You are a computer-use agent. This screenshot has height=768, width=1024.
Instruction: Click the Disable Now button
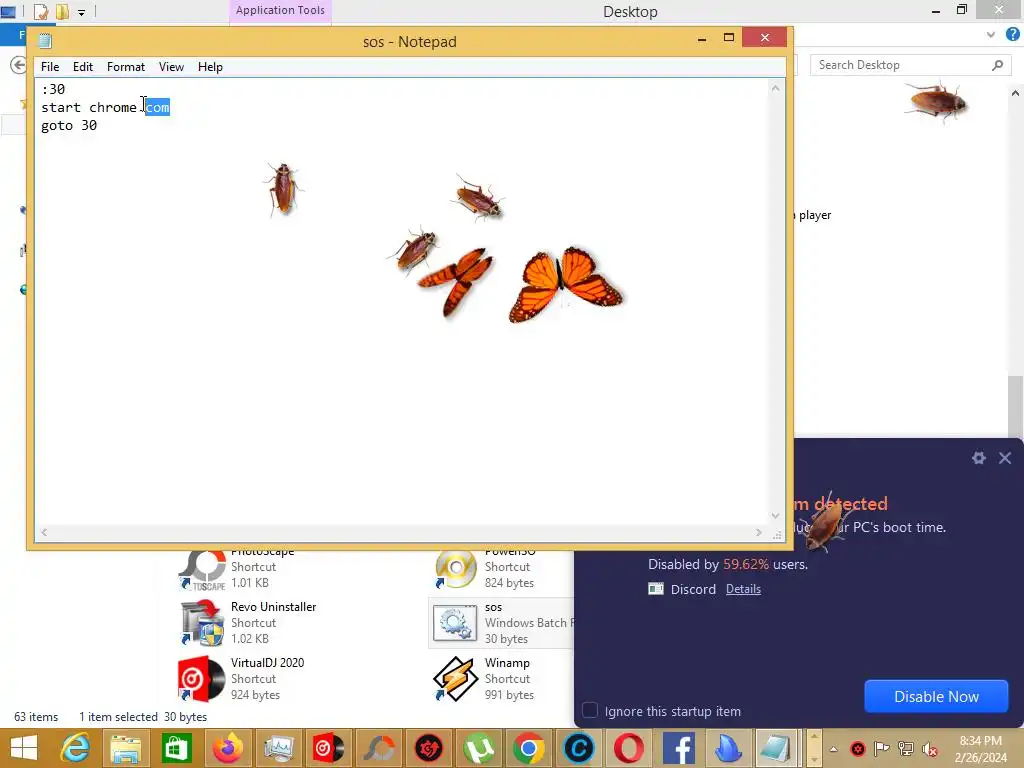point(936,696)
